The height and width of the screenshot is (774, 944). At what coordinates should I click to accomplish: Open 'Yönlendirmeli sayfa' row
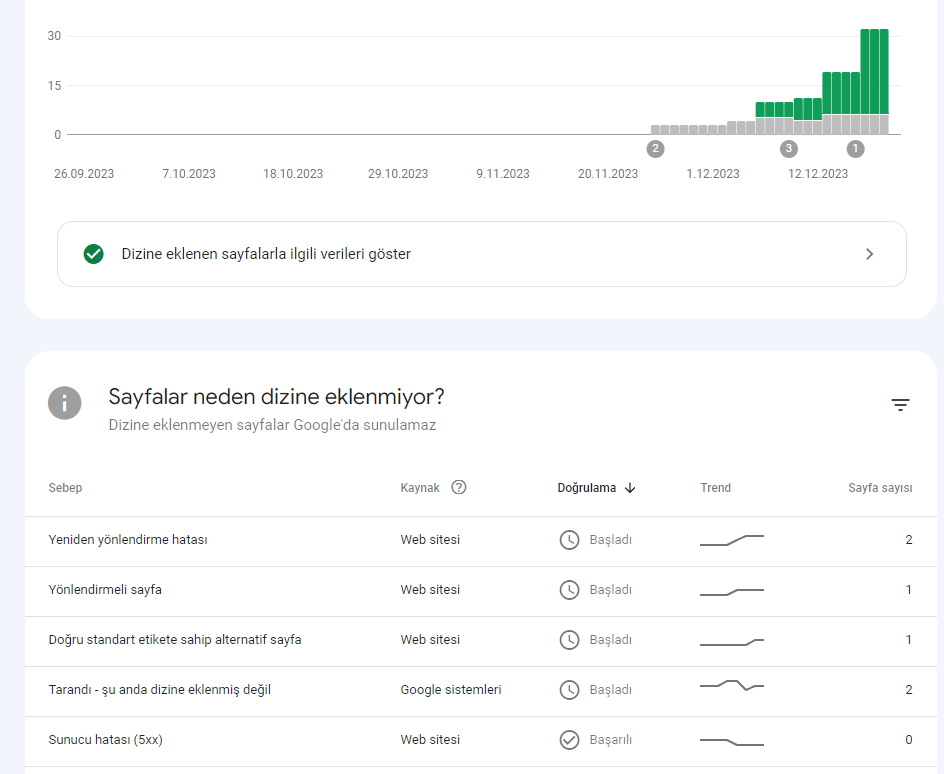tap(480, 591)
